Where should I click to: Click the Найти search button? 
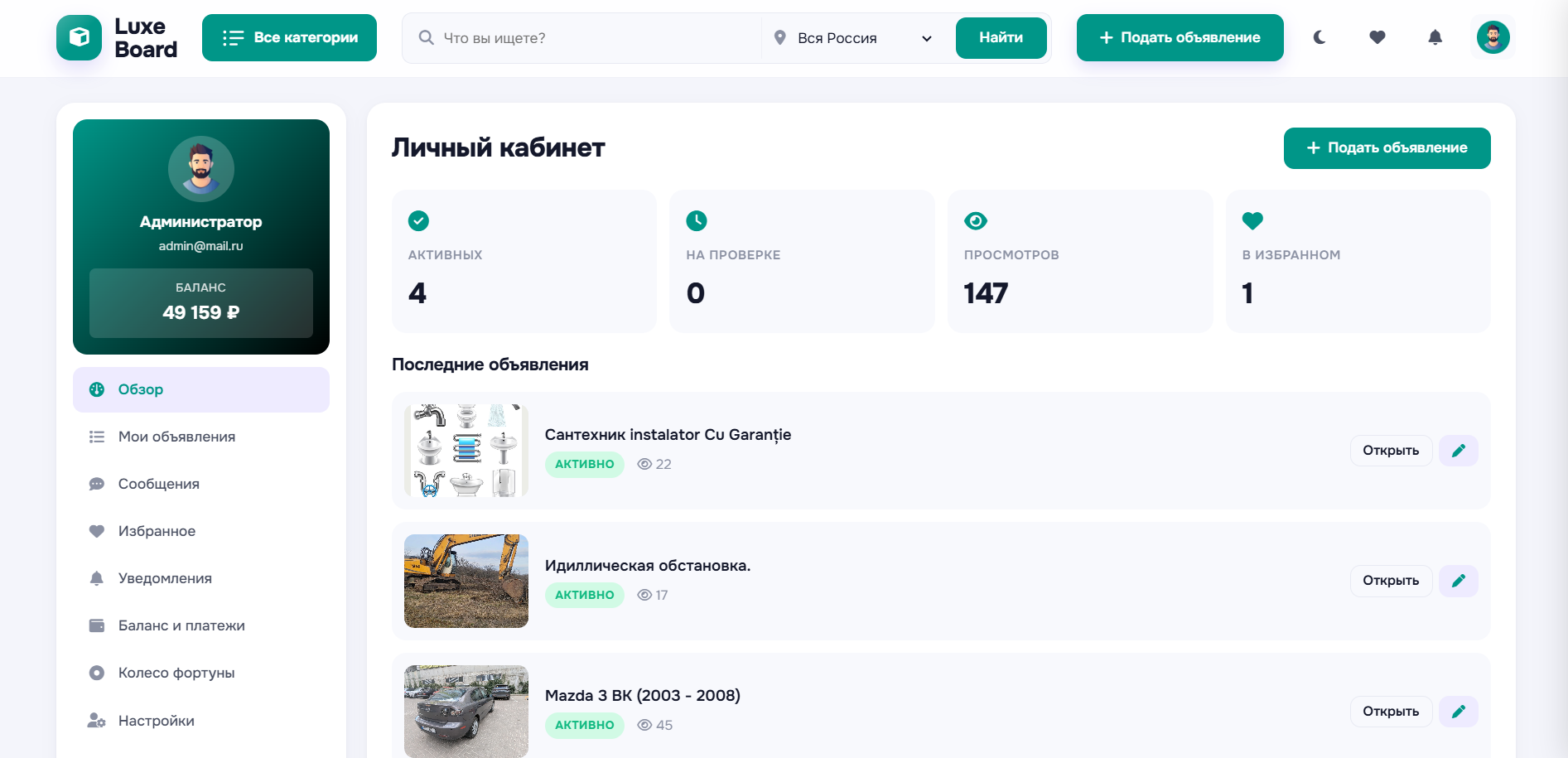pyautogui.click(x=1001, y=38)
